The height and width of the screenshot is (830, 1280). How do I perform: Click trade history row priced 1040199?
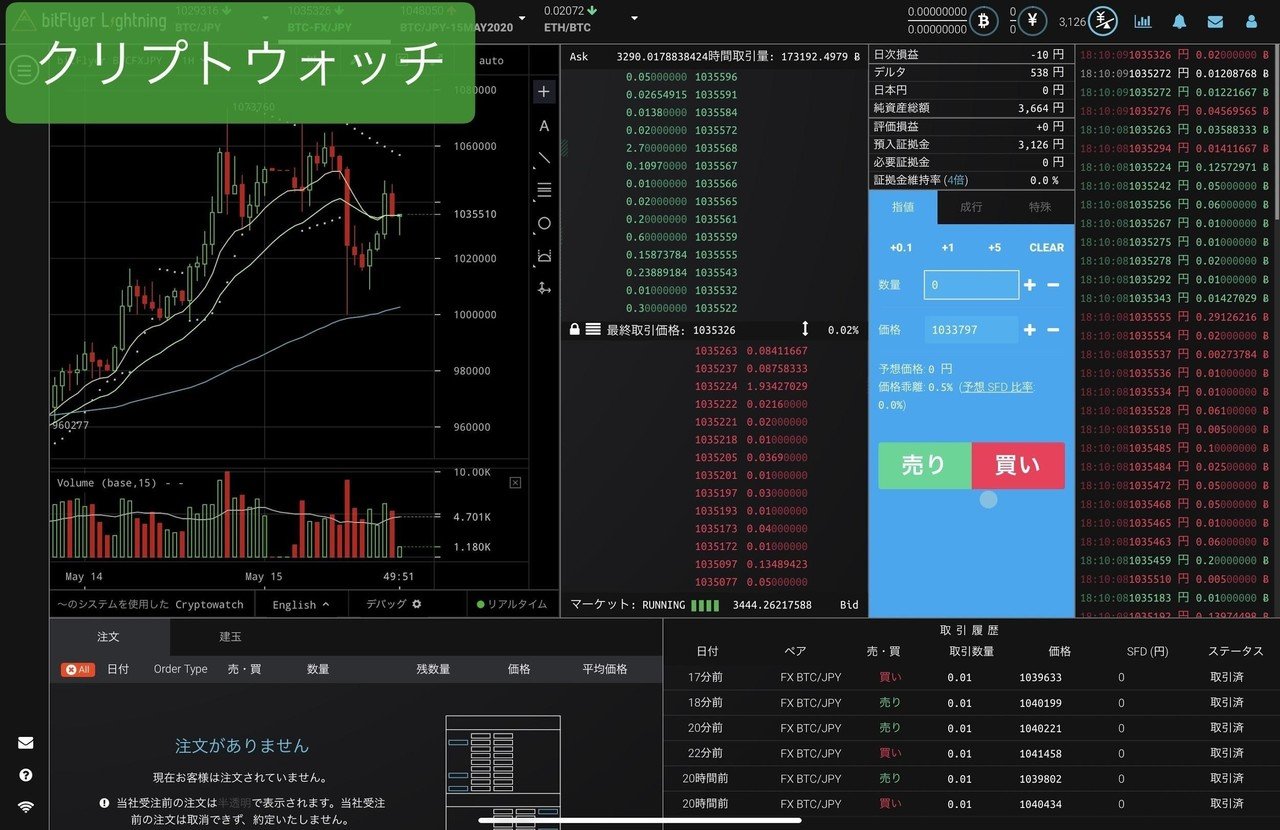[971, 703]
